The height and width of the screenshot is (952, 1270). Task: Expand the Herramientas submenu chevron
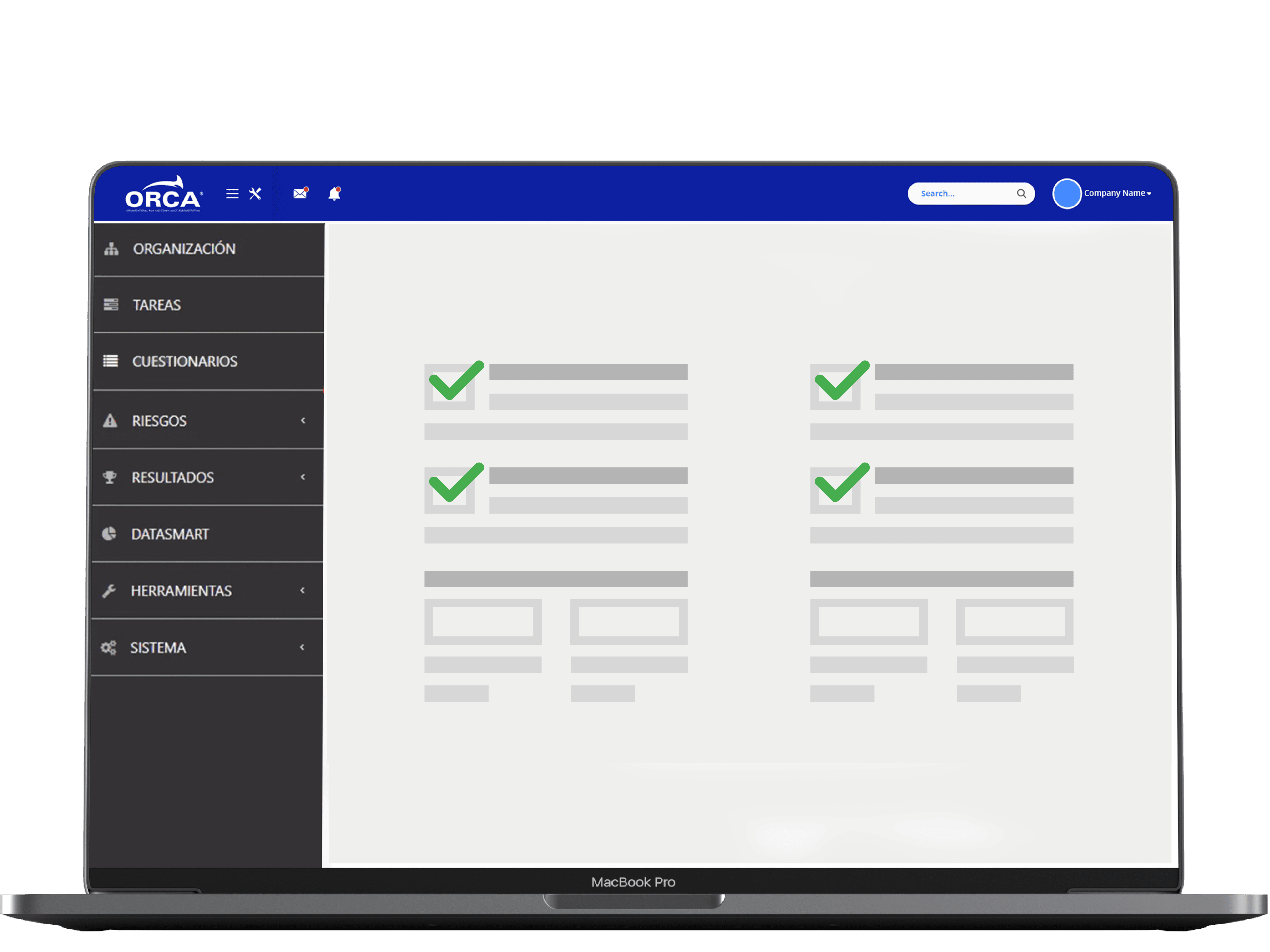pyautogui.click(x=303, y=590)
